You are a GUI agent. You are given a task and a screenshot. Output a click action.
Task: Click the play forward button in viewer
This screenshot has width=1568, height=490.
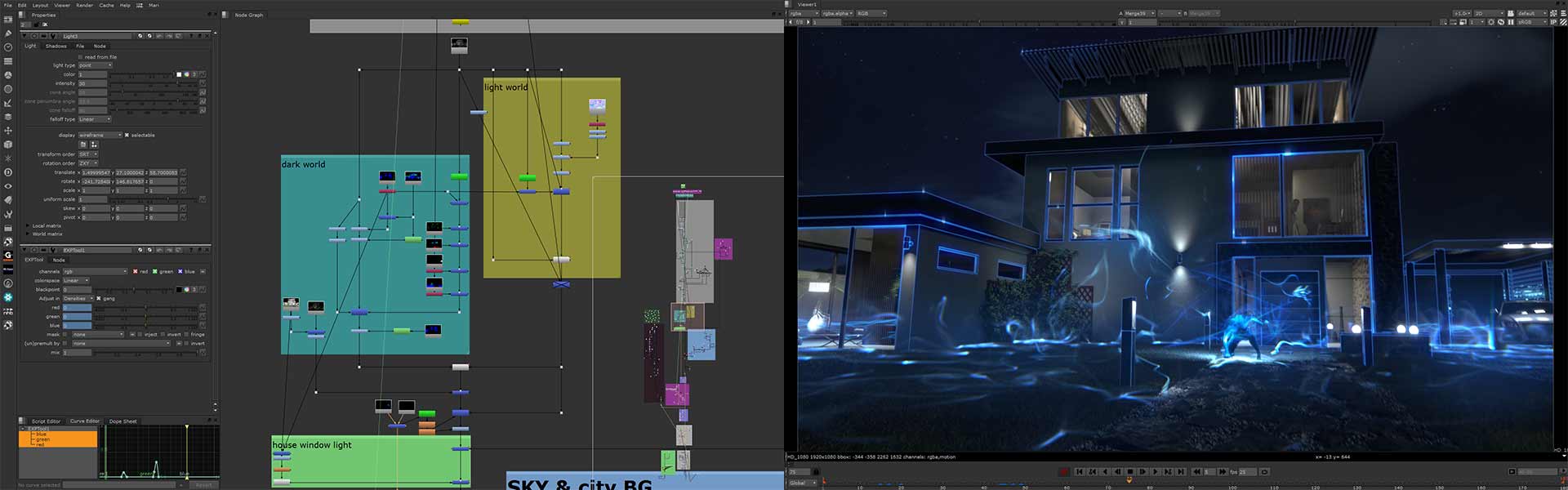coord(1143,472)
